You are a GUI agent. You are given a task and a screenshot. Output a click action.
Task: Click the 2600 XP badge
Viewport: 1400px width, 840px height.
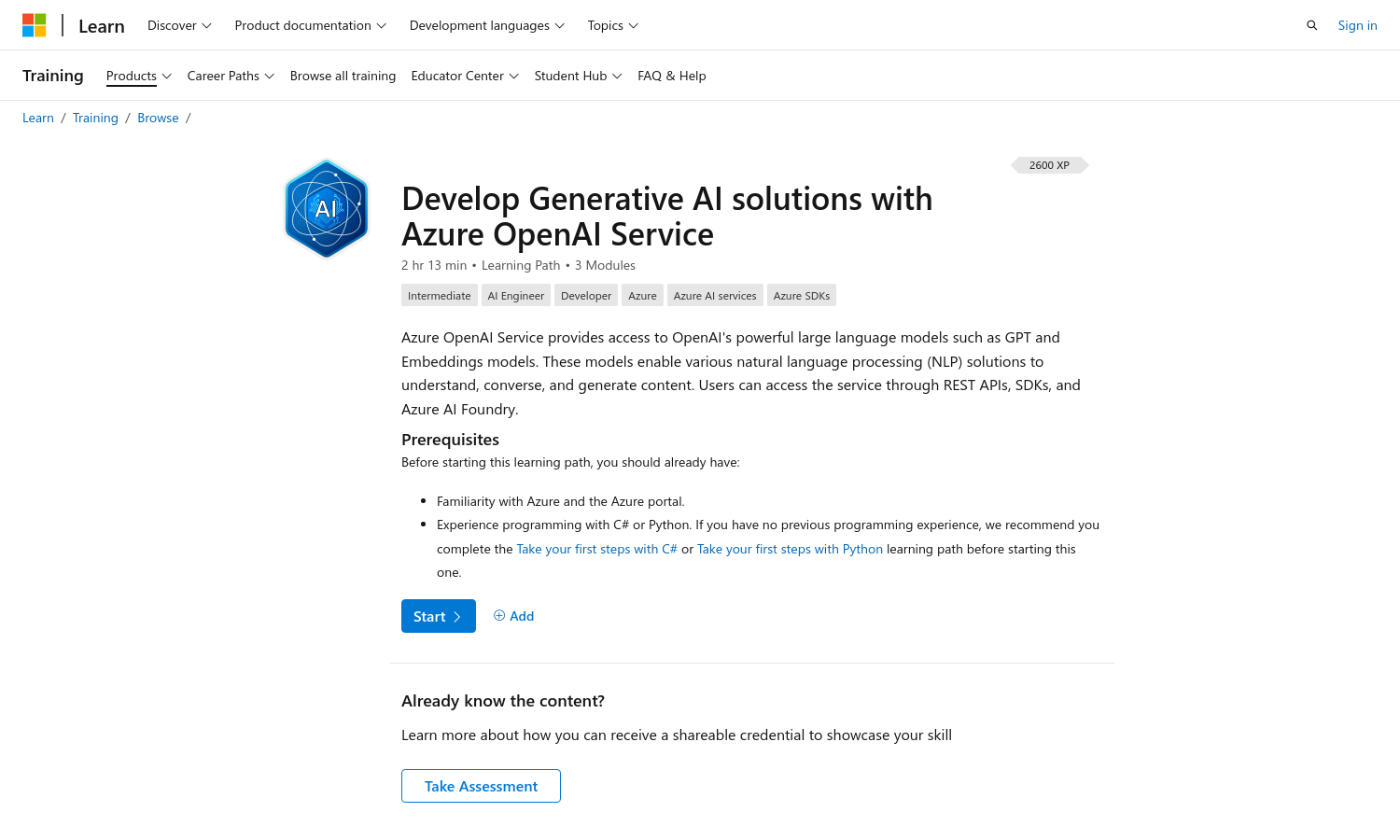click(1049, 165)
